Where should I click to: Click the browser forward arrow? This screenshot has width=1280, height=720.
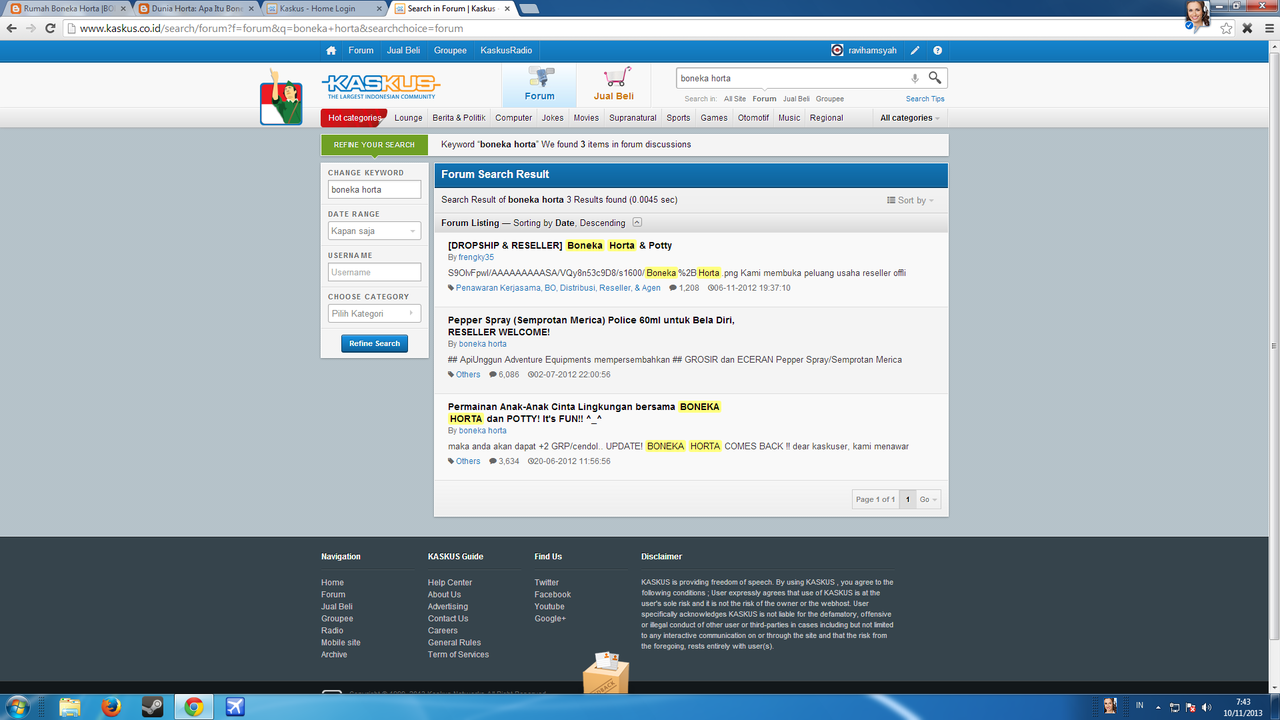coord(31,28)
